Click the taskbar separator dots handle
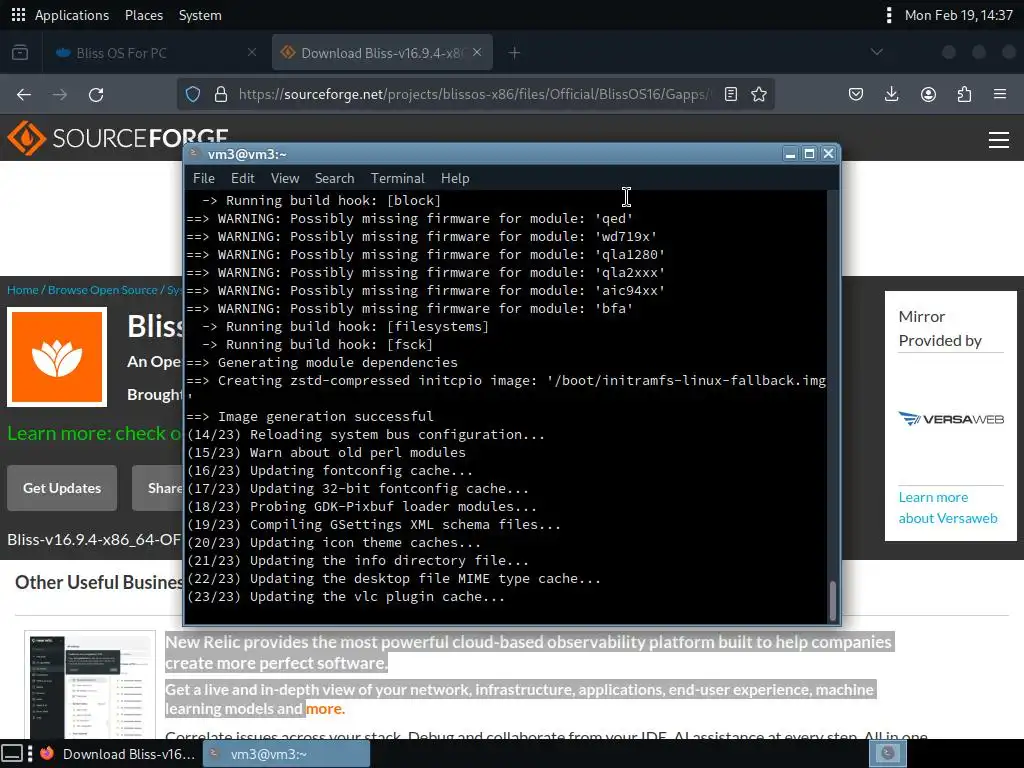 [29, 754]
